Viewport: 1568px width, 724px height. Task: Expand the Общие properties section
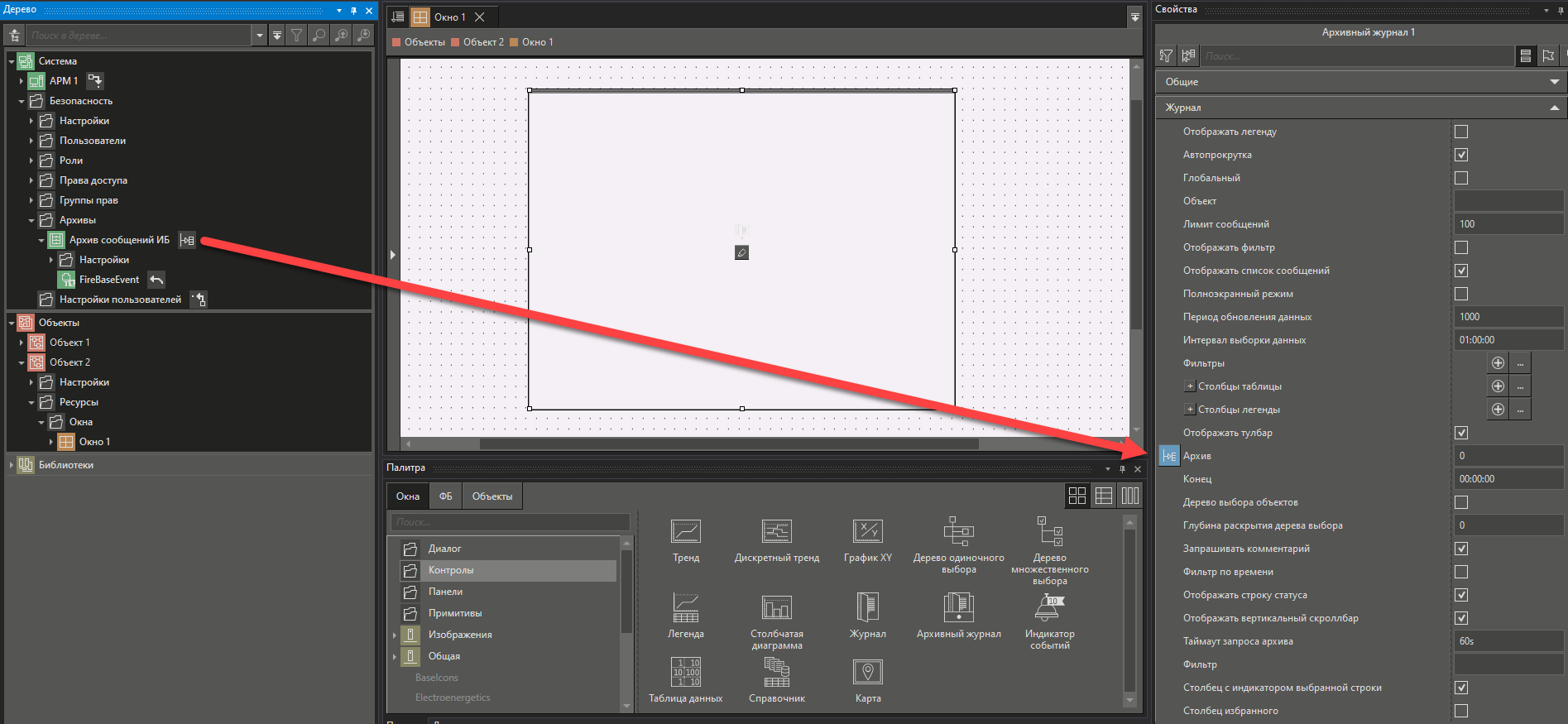(x=1554, y=82)
